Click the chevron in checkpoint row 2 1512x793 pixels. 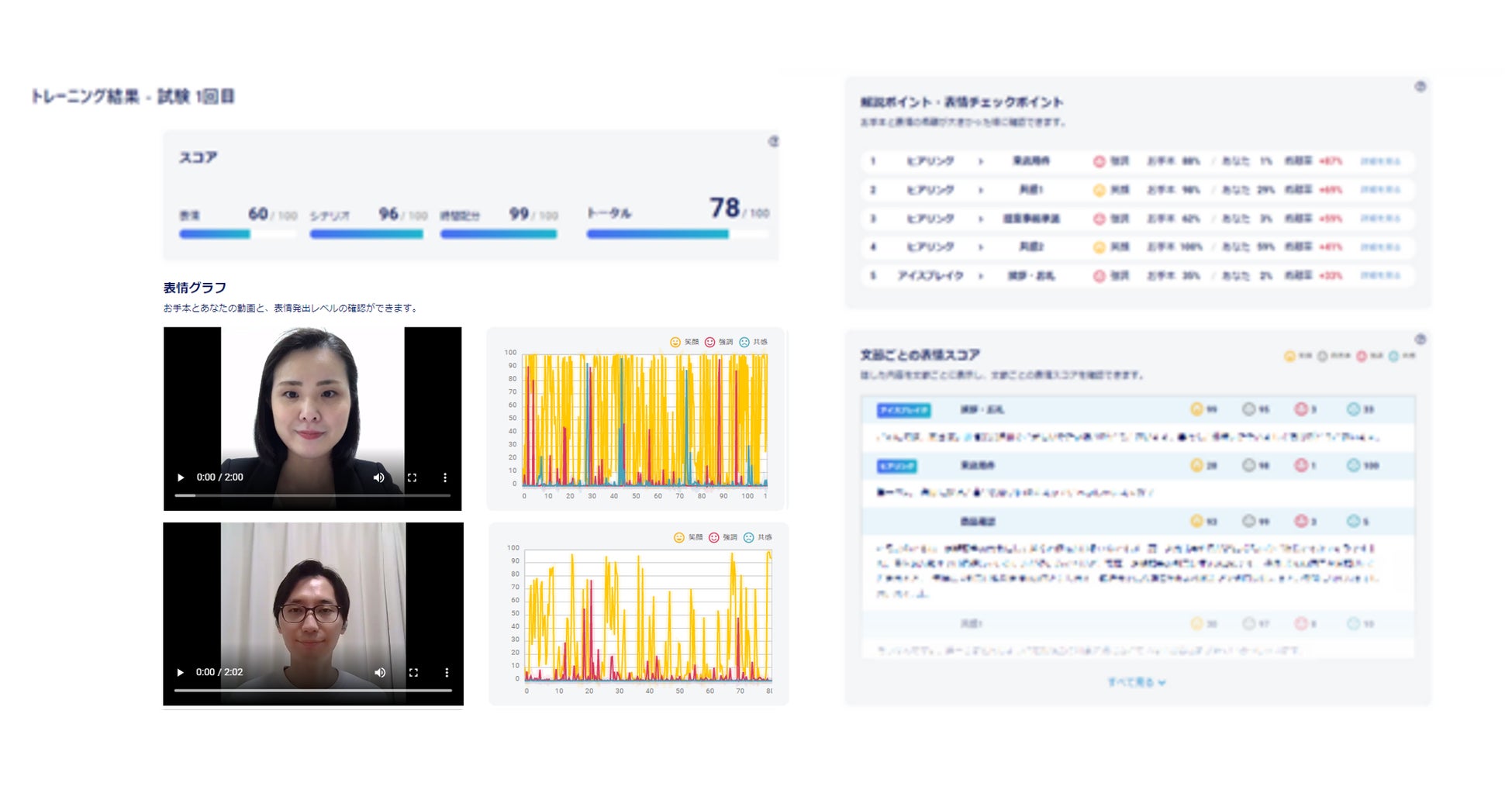click(x=981, y=190)
